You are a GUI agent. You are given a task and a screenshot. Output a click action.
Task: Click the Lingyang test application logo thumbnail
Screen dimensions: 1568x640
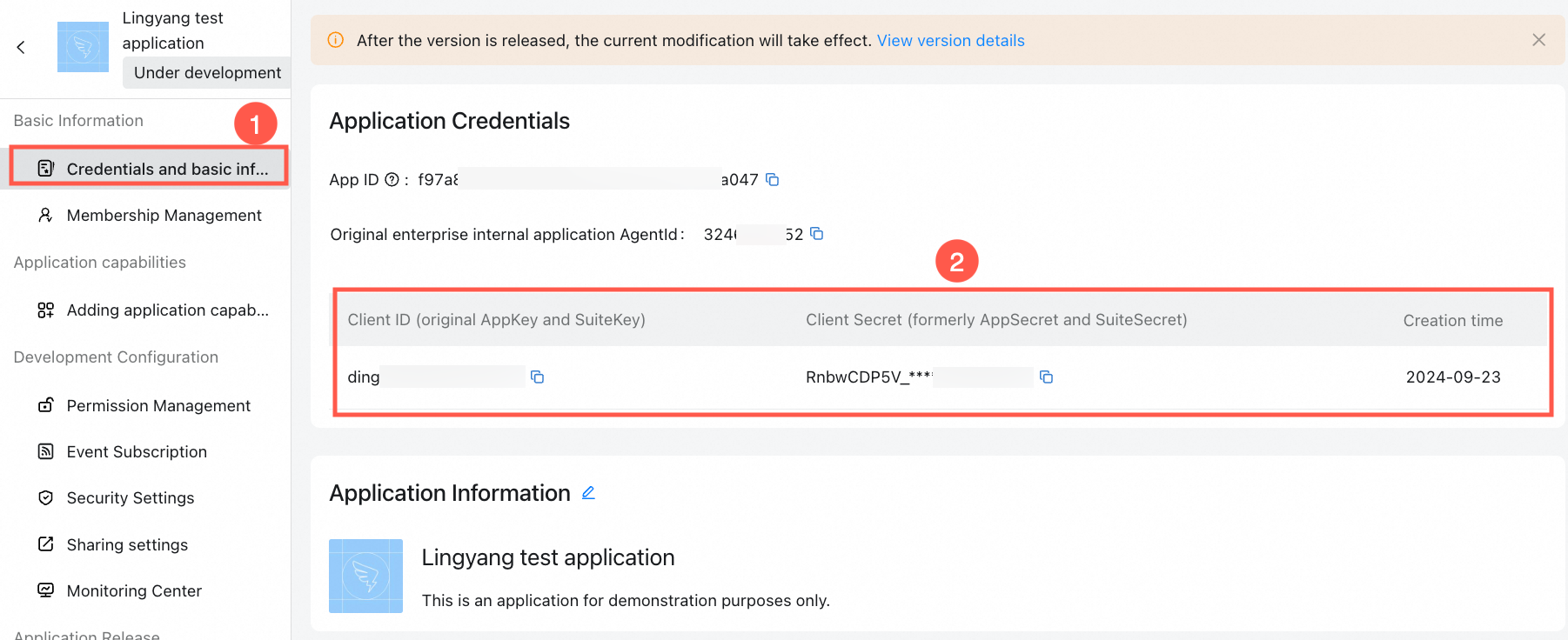click(84, 47)
